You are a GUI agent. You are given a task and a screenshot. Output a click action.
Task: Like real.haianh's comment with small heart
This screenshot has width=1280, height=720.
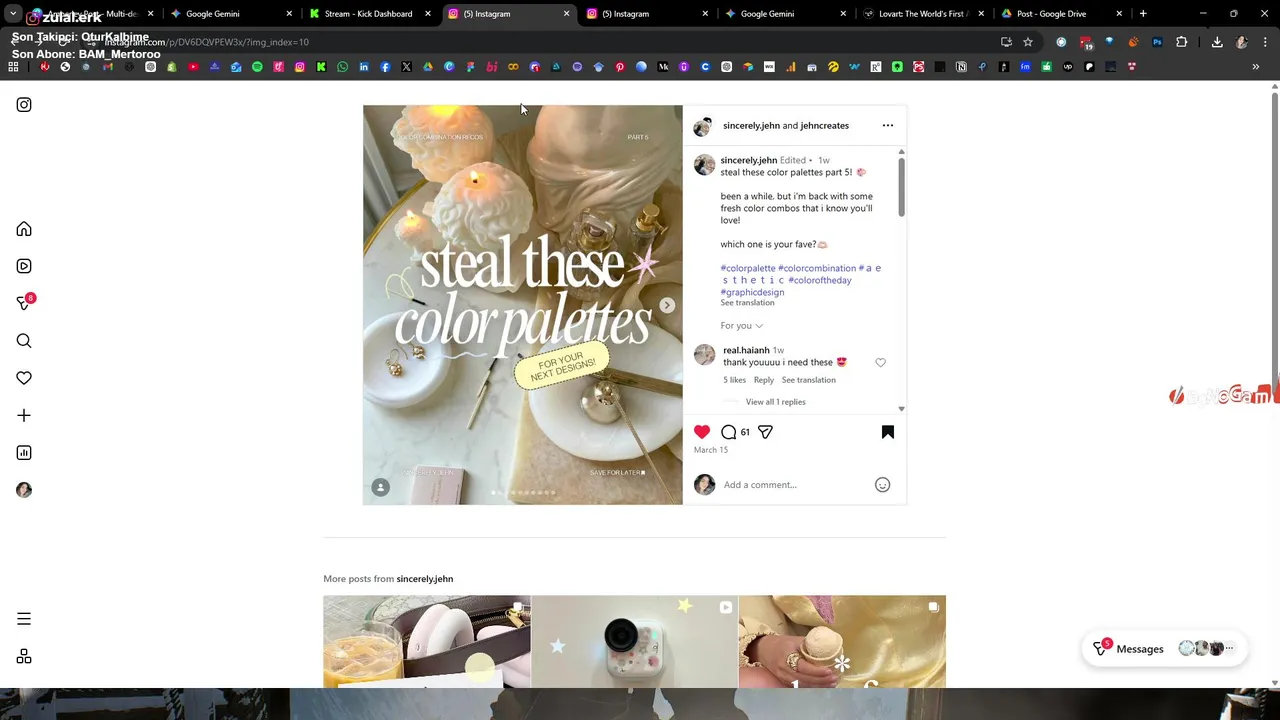click(x=880, y=363)
